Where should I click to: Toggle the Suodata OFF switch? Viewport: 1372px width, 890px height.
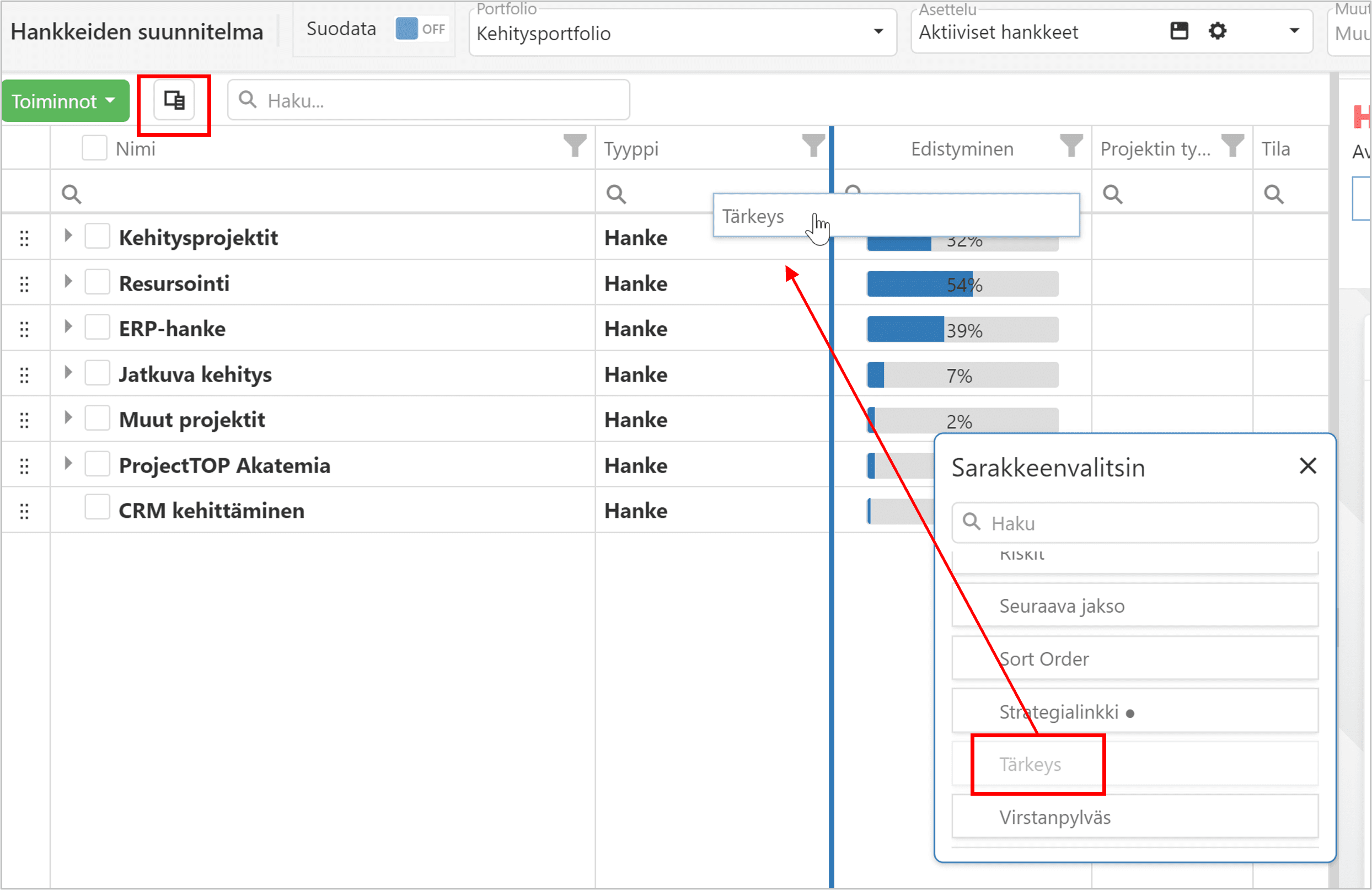click(421, 29)
